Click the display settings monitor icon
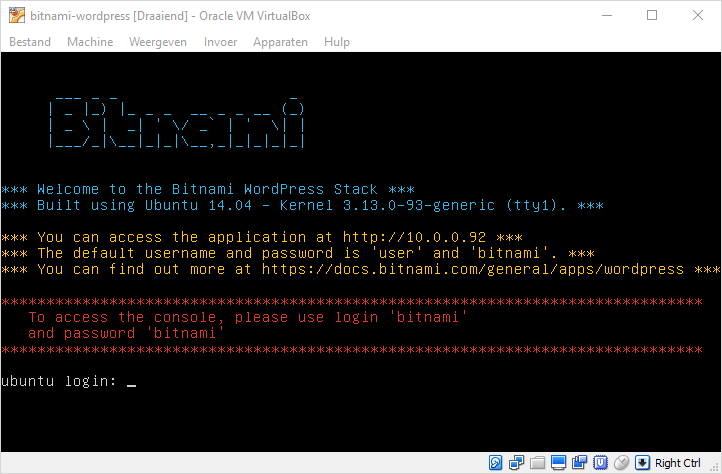Viewport: 722px width, 474px height. [x=559, y=462]
